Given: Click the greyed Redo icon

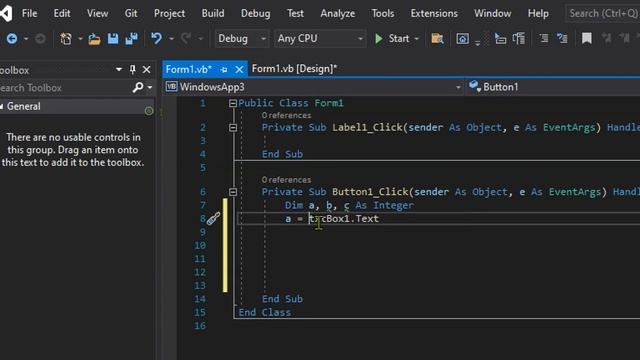Looking at the screenshot, I should click(186, 39).
